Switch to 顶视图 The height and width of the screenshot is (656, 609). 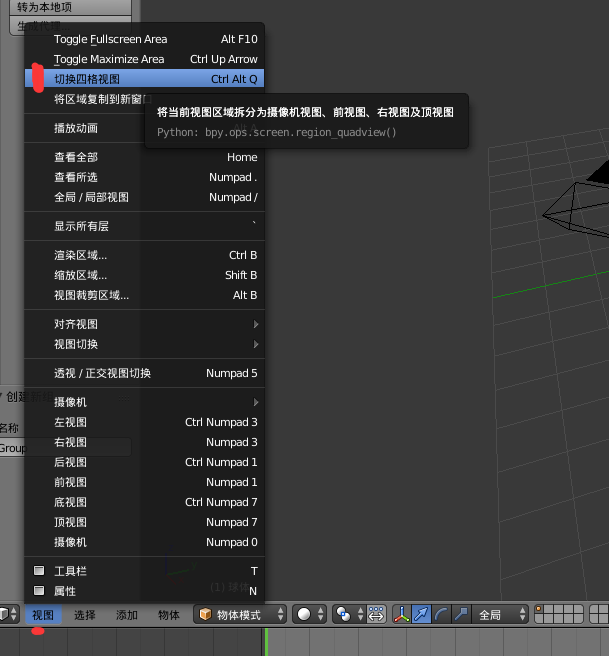pos(145,522)
